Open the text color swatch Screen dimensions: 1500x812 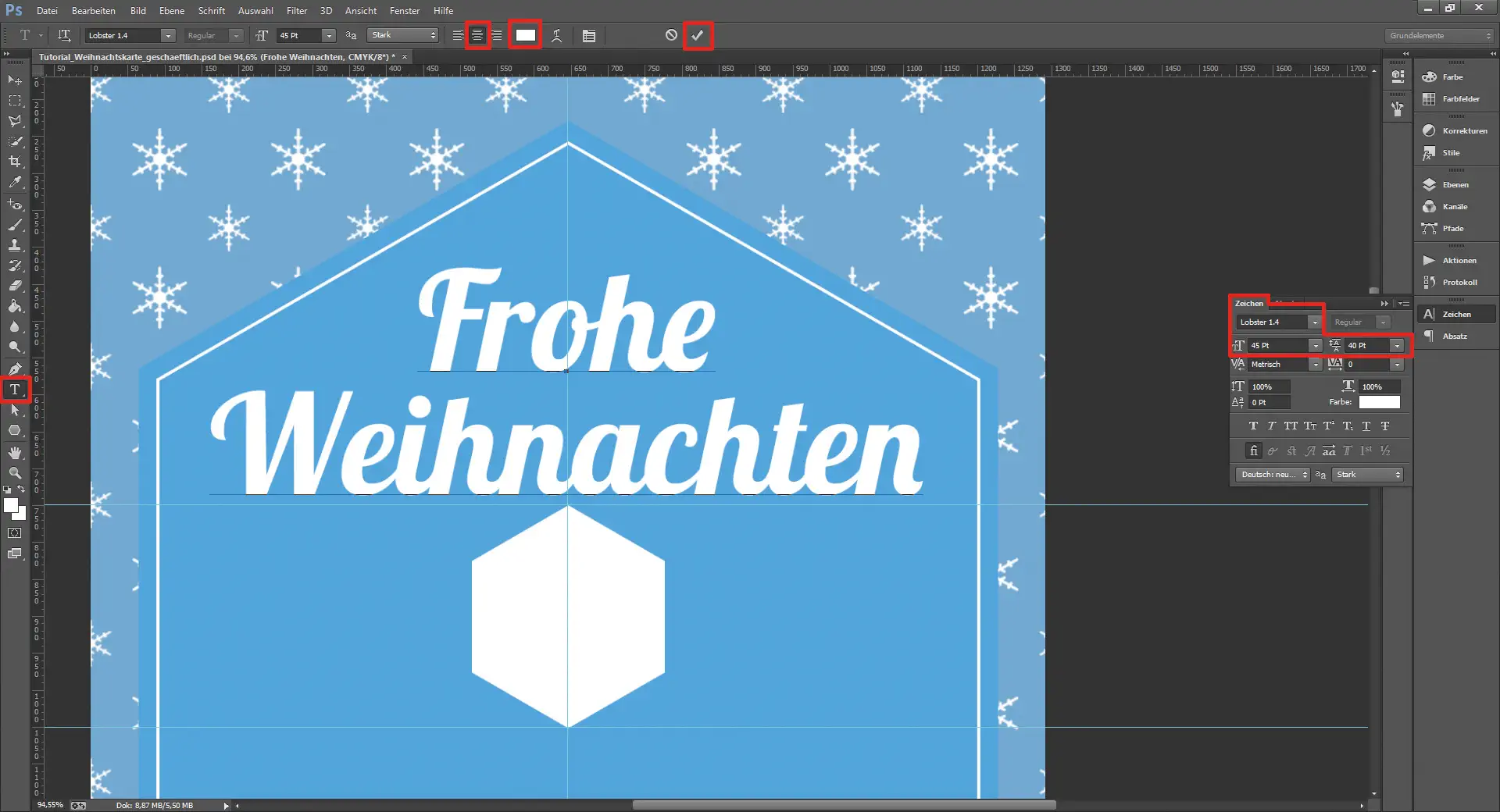click(x=525, y=35)
